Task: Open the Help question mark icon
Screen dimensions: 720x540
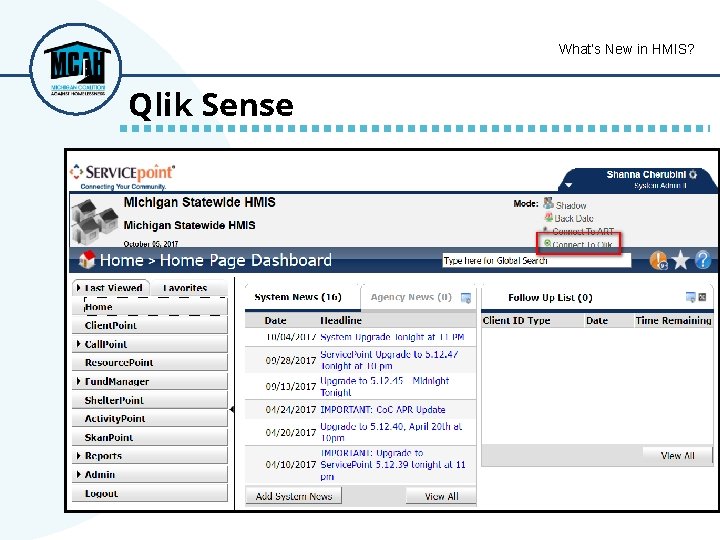Action: point(703,260)
